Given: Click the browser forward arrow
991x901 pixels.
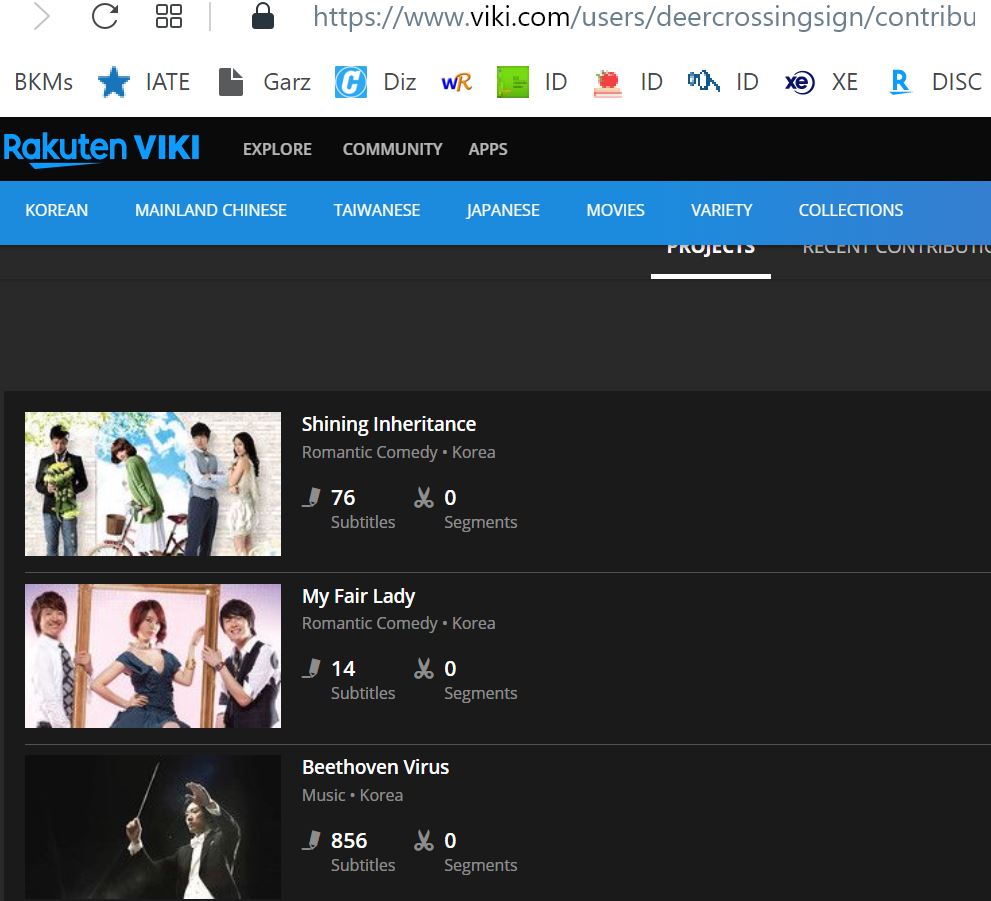Looking at the screenshot, I should click(x=41, y=16).
